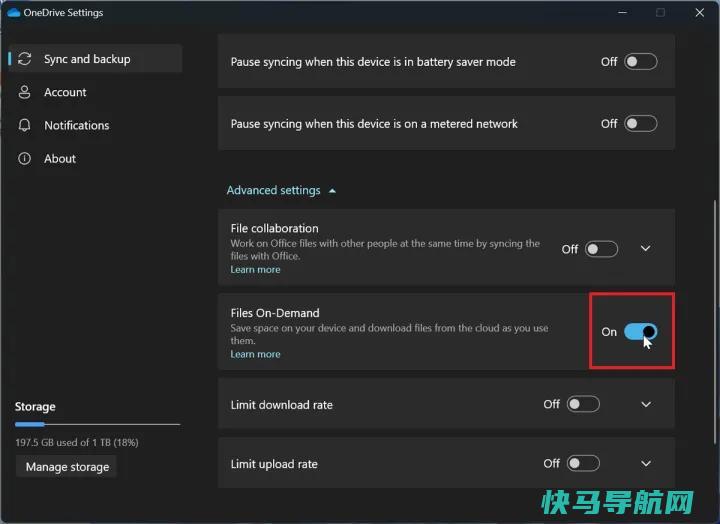Viewport: 720px width, 524px height.
Task: Expand the Limit upload rate chevron
Action: click(x=646, y=463)
